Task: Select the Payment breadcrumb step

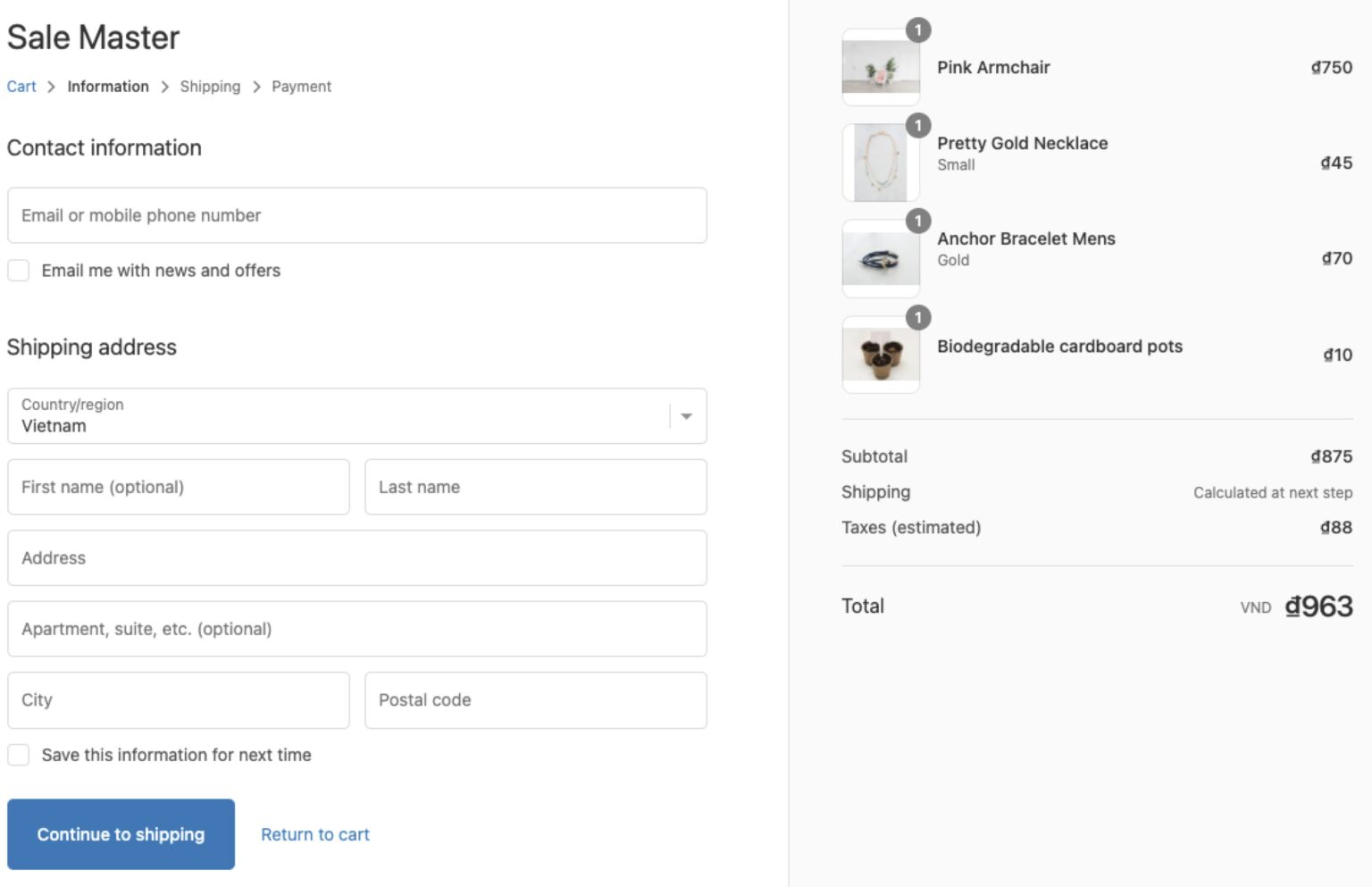Action: tap(301, 87)
